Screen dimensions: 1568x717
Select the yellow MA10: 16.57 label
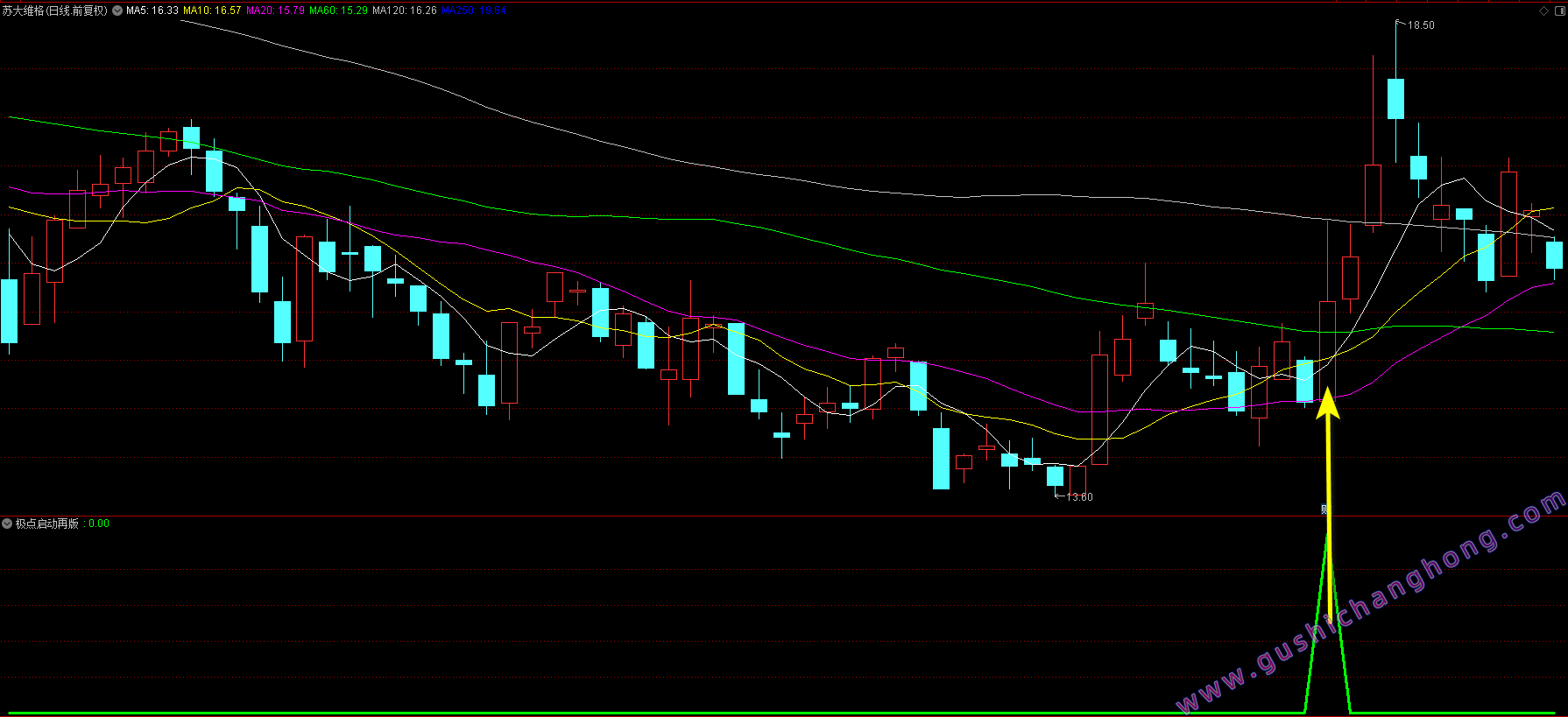pos(212,11)
